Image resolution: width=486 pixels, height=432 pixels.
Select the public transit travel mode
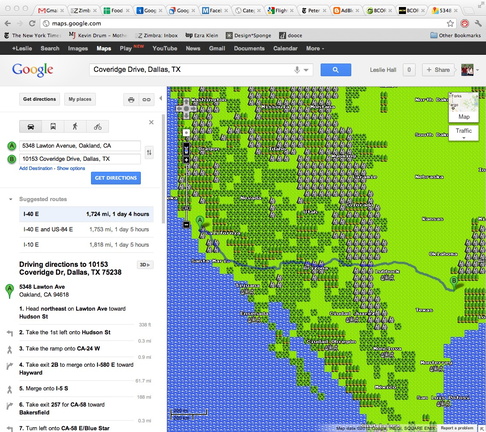pyautogui.click(x=53, y=127)
